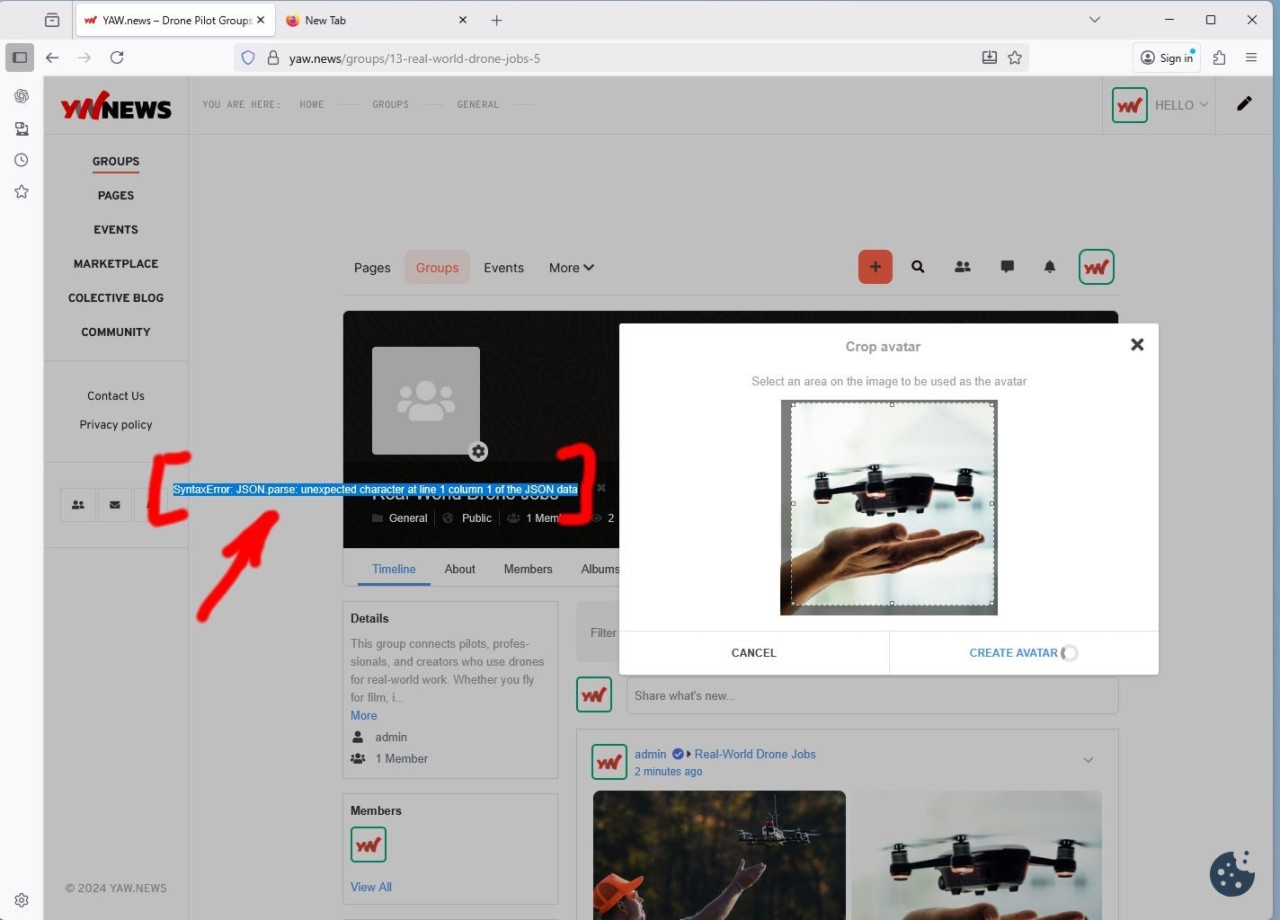Open the search magnifier icon
Viewport: 1280px width, 920px height.
918,267
